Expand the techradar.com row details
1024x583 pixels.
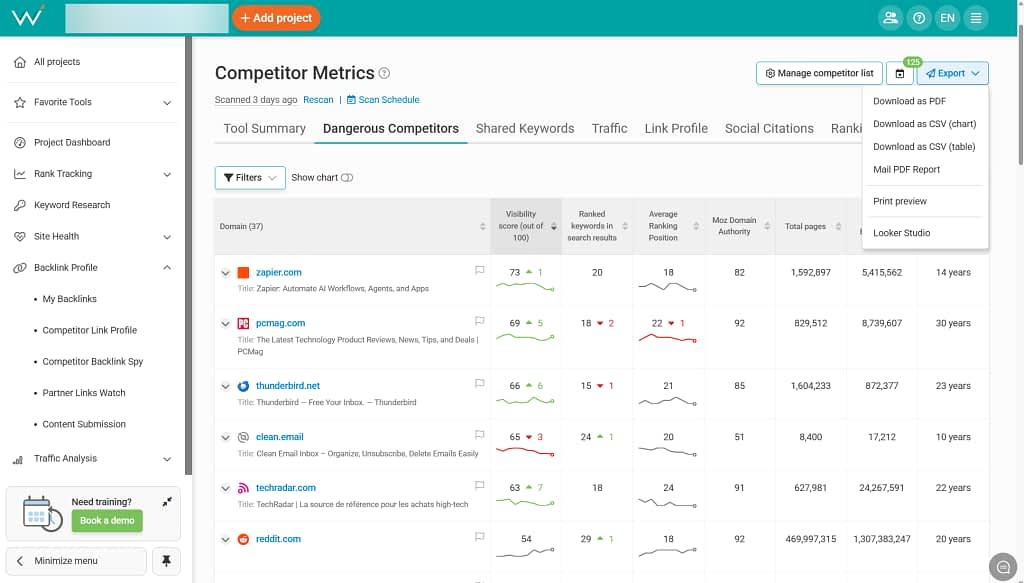tap(225, 488)
